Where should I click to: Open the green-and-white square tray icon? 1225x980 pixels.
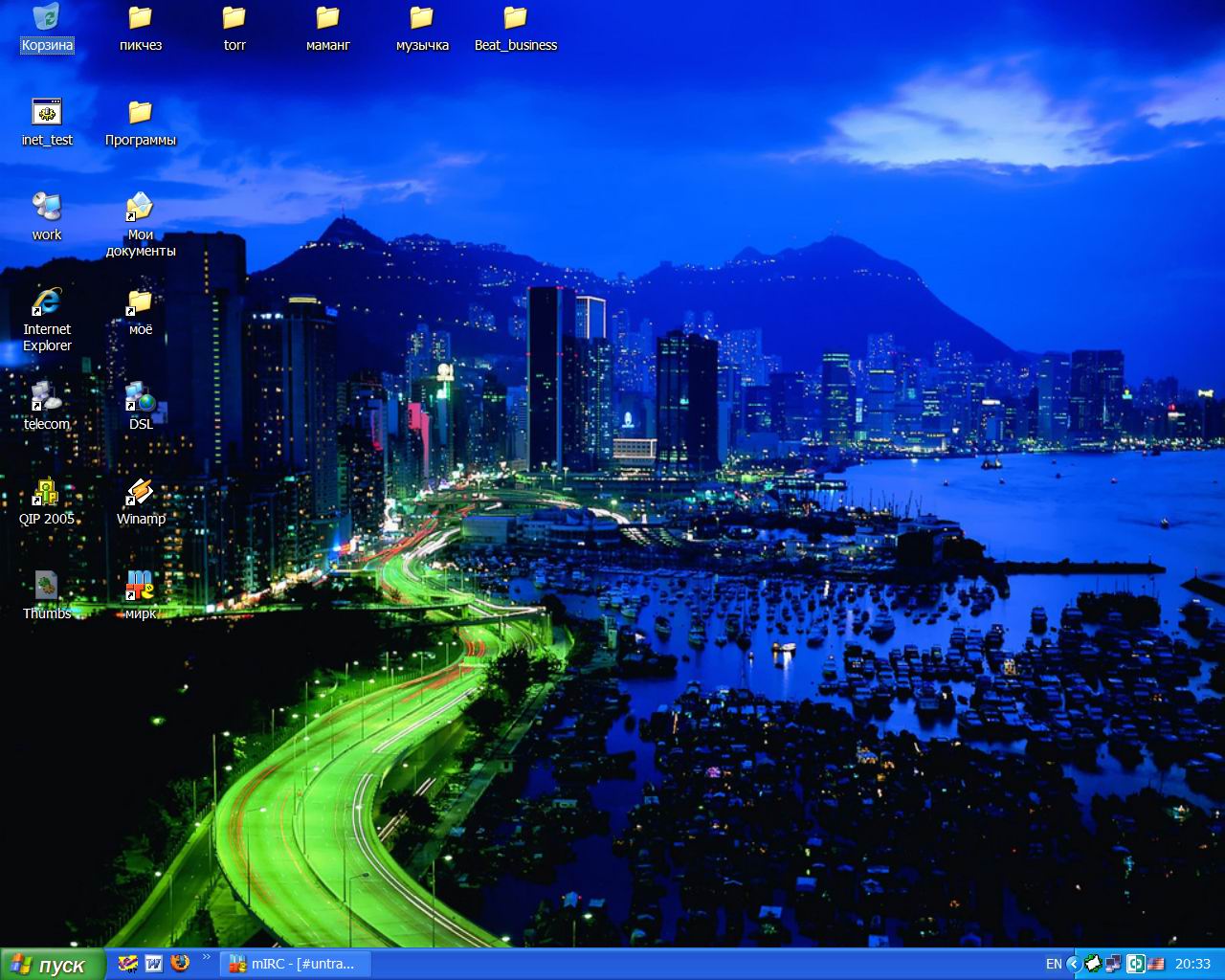coord(1135,965)
